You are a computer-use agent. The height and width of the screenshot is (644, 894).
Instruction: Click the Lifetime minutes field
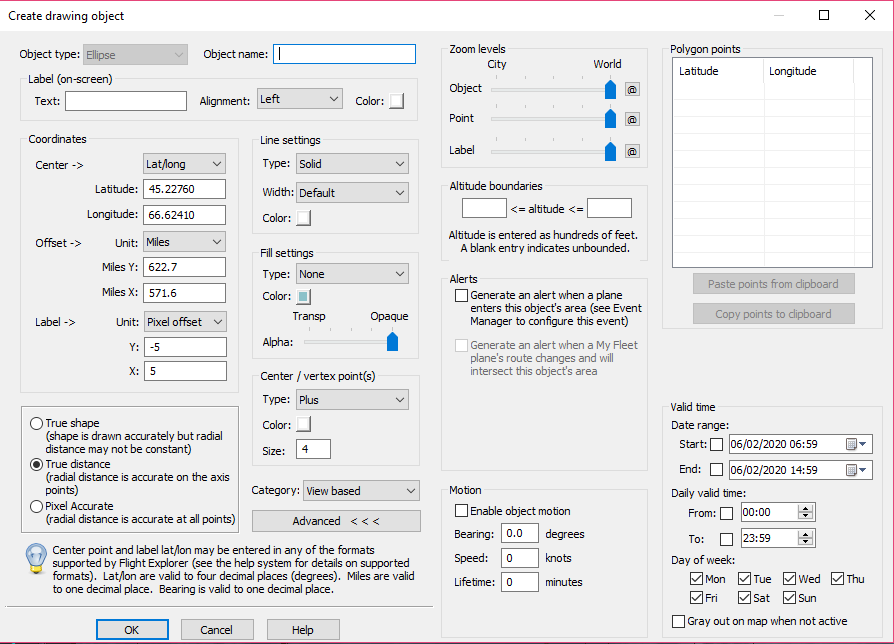520,582
